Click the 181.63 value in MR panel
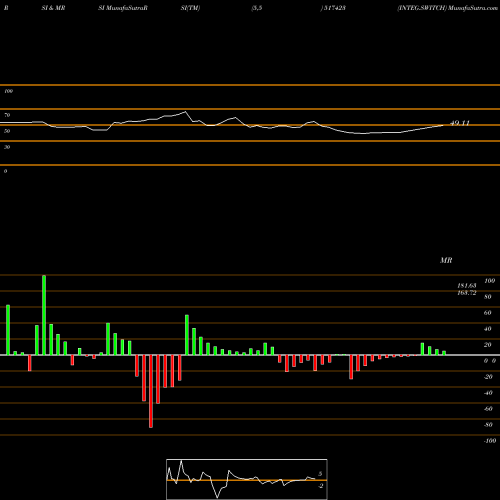The width and height of the screenshot is (500, 500). (x=467, y=286)
